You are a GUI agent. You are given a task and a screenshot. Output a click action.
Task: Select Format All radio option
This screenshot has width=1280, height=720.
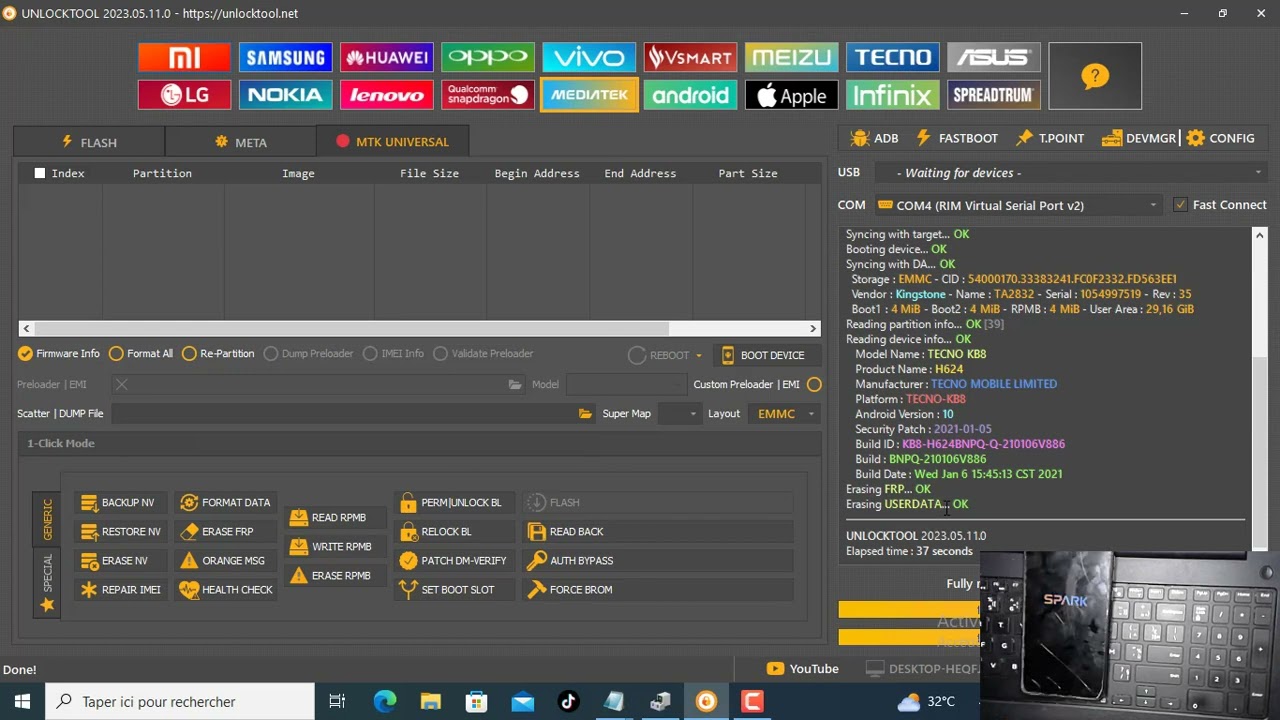[141, 354]
